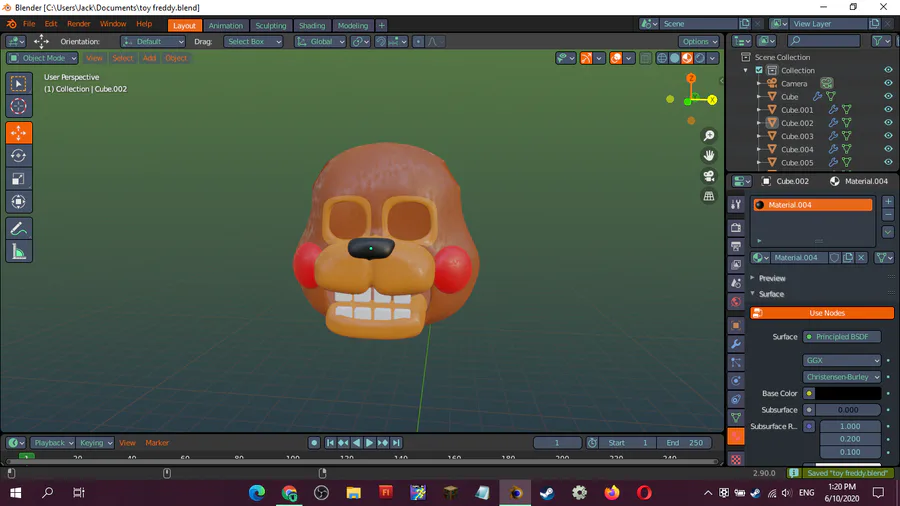Open the Window menu

[112, 24]
